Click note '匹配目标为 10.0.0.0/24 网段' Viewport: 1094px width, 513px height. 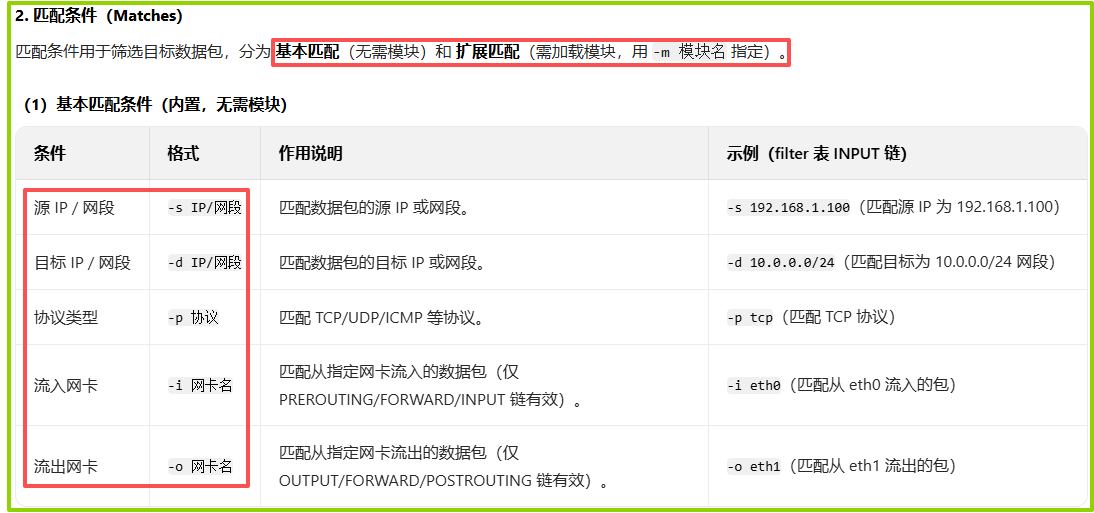[950, 262]
